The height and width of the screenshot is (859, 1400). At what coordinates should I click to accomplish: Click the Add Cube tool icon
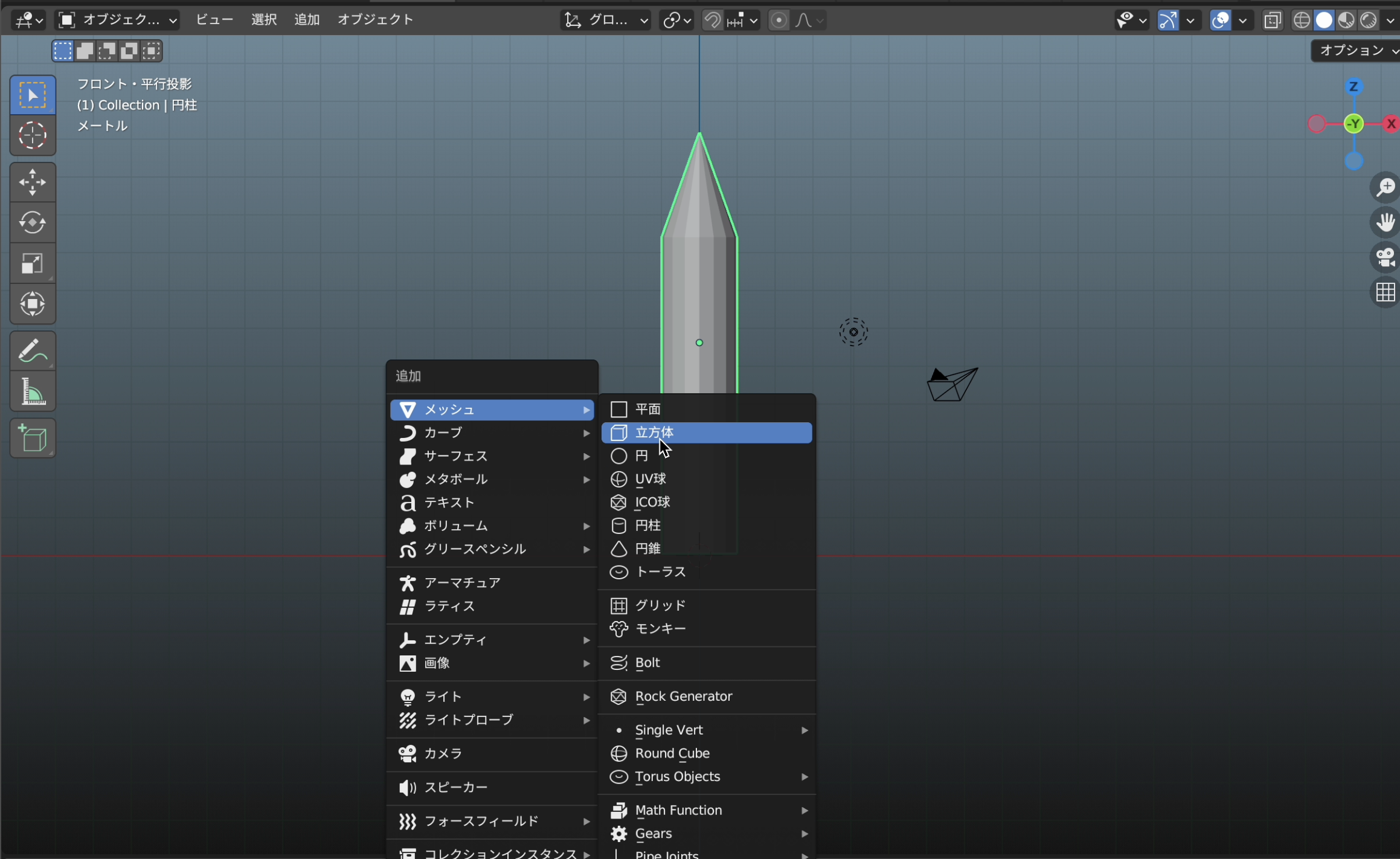pyautogui.click(x=33, y=438)
